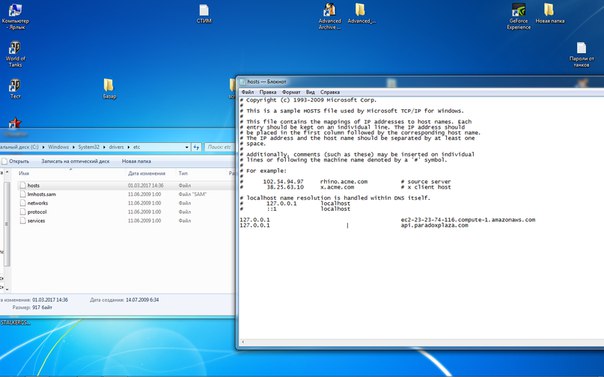Click the rhino.acme.com example line text

point(344,181)
